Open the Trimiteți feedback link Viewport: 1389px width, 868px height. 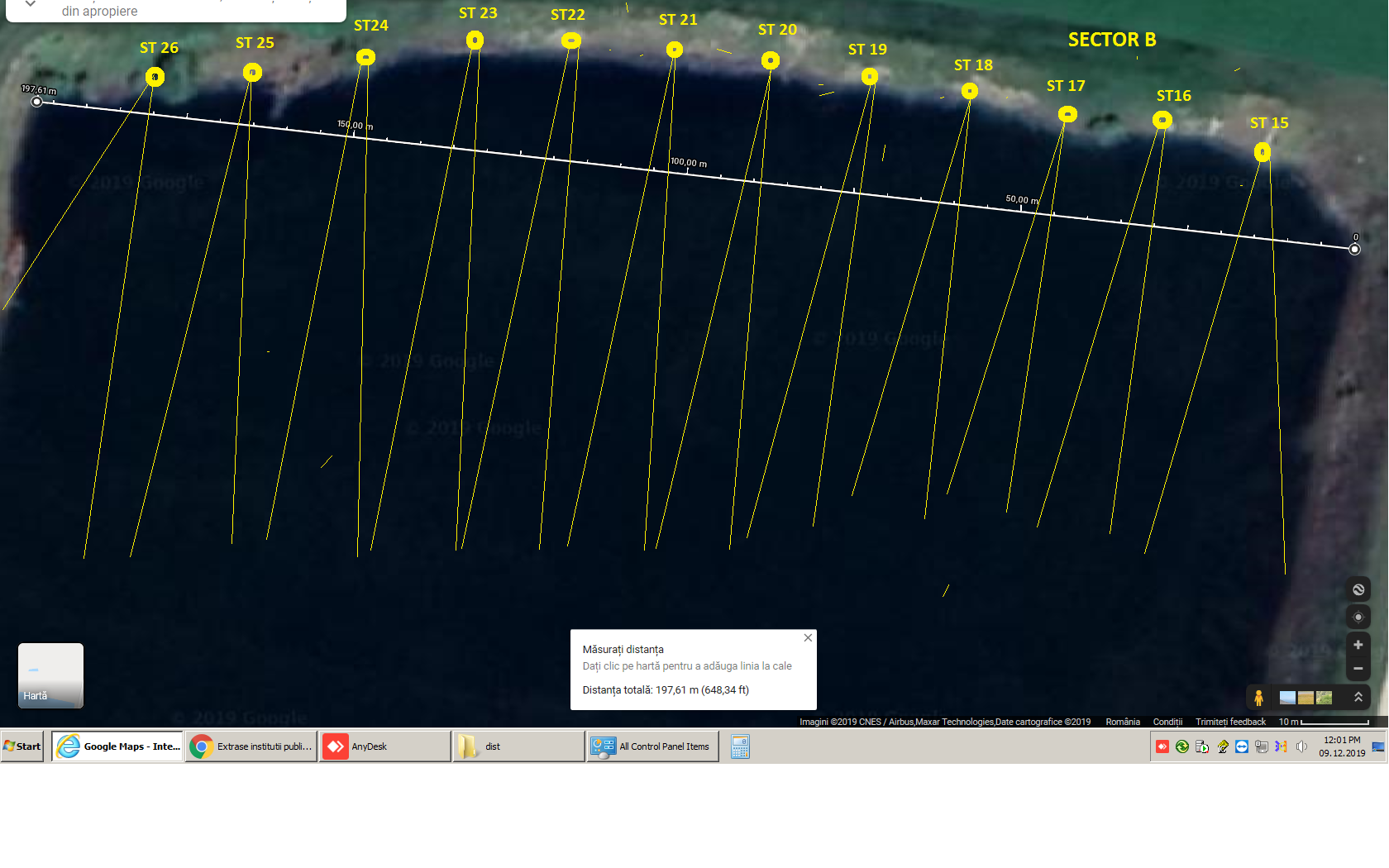coord(1230,722)
